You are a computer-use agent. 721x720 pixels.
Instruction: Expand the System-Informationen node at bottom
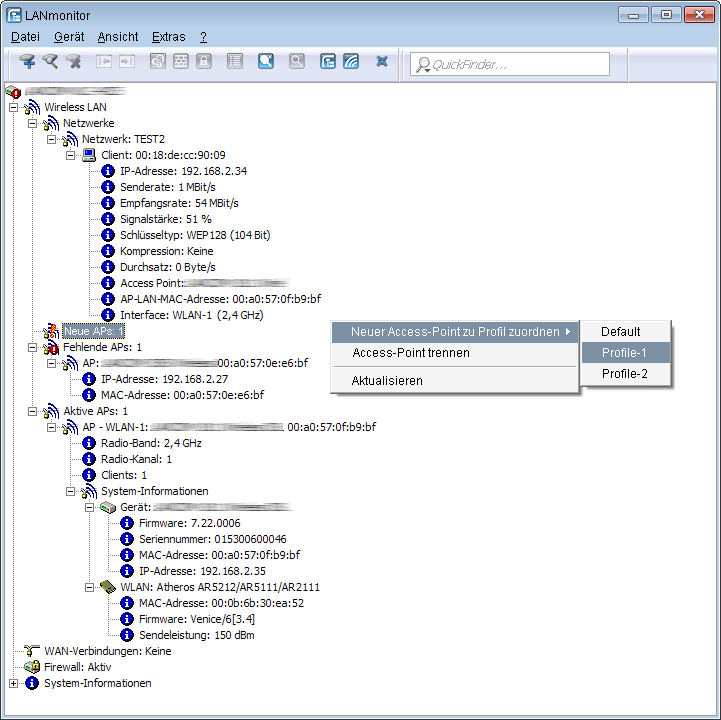(x=13, y=683)
